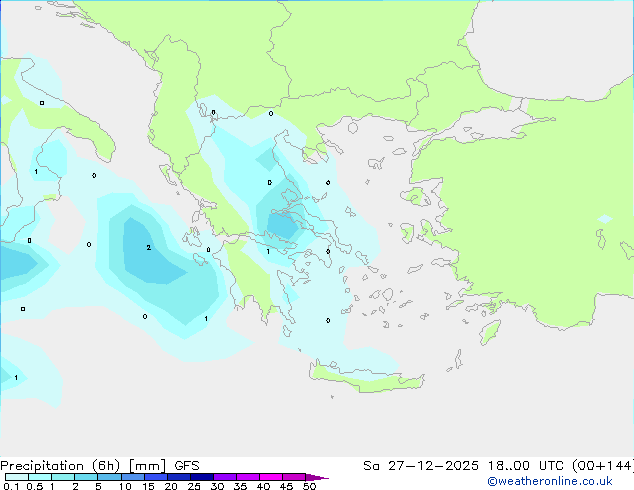This screenshot has width=634, height=490.
Task: Click the '25' legend scale label
Action: 194,486
